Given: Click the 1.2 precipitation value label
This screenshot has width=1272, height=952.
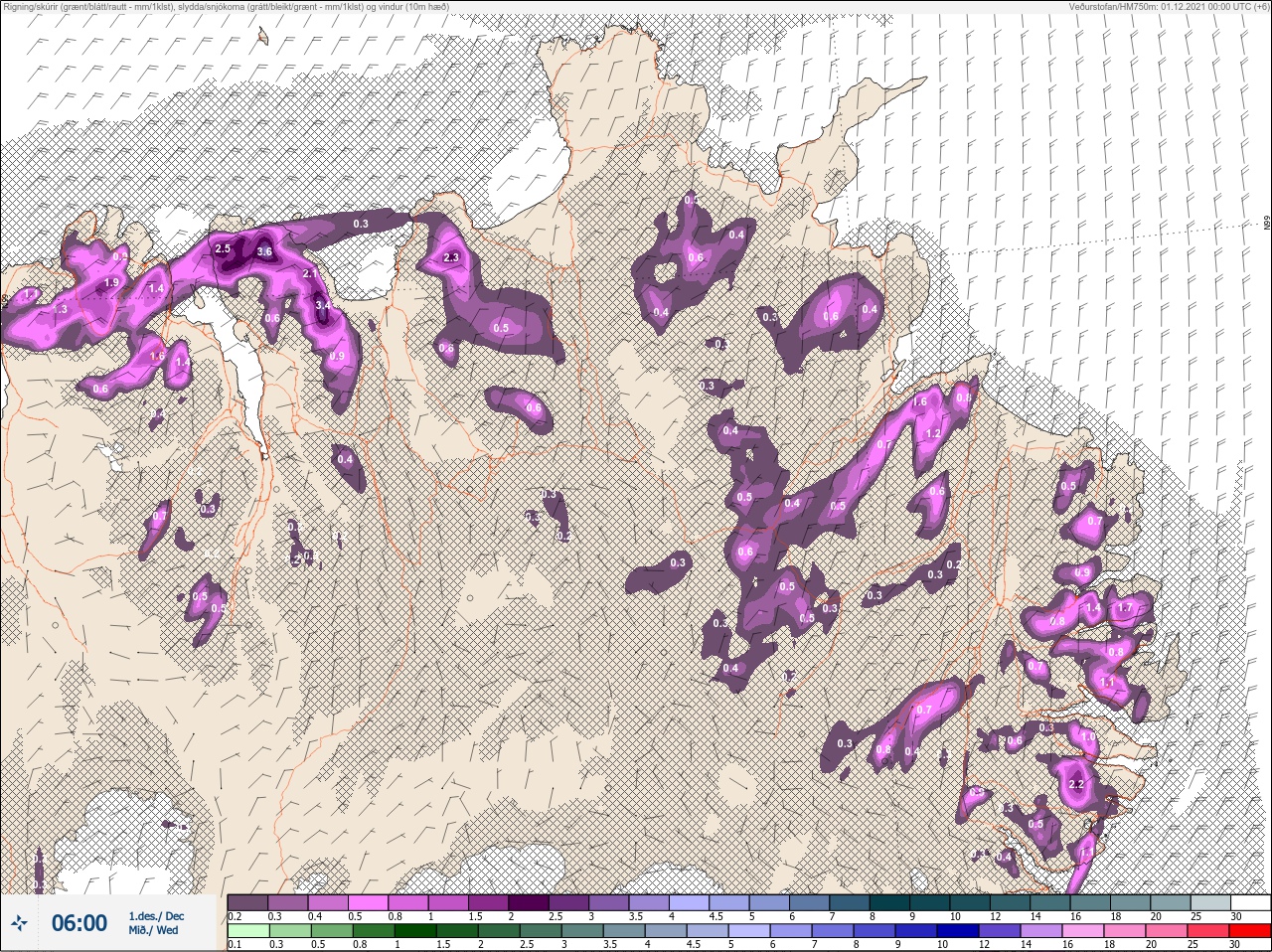Looking at the screenshot, I should [933, 434].
